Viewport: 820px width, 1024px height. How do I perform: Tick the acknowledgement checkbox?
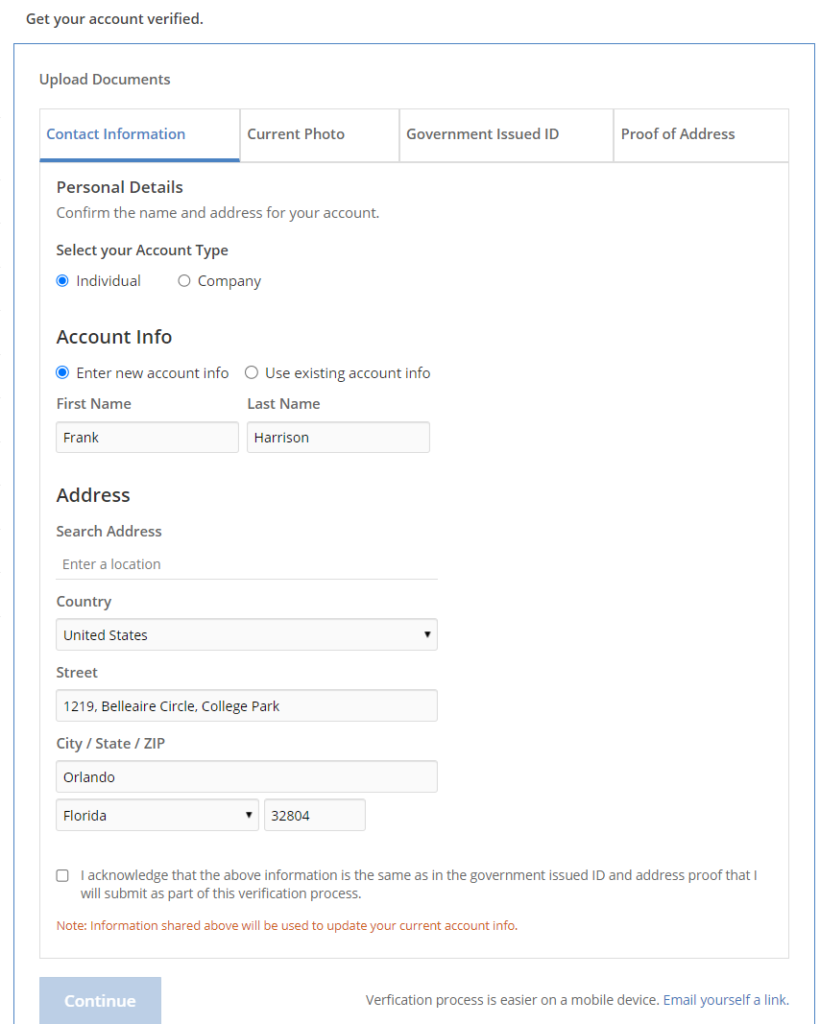click(63, 876)
